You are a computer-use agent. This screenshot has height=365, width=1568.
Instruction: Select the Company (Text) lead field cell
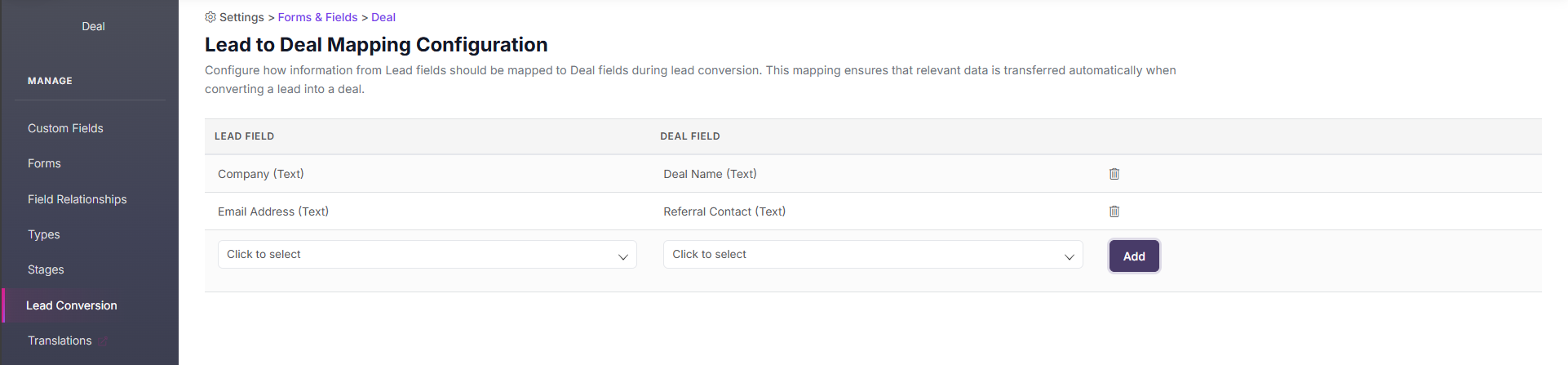pyautogui.click(x=261, y=174)
